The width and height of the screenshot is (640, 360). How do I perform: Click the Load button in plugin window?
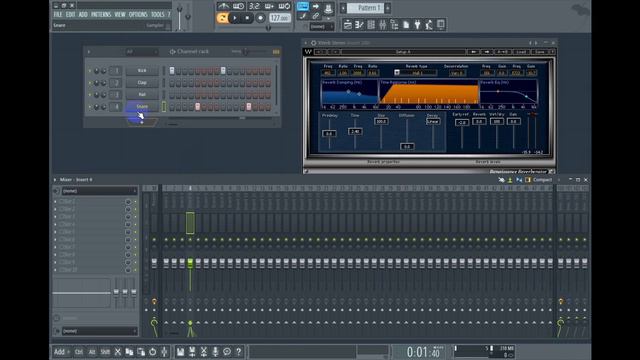521,52
